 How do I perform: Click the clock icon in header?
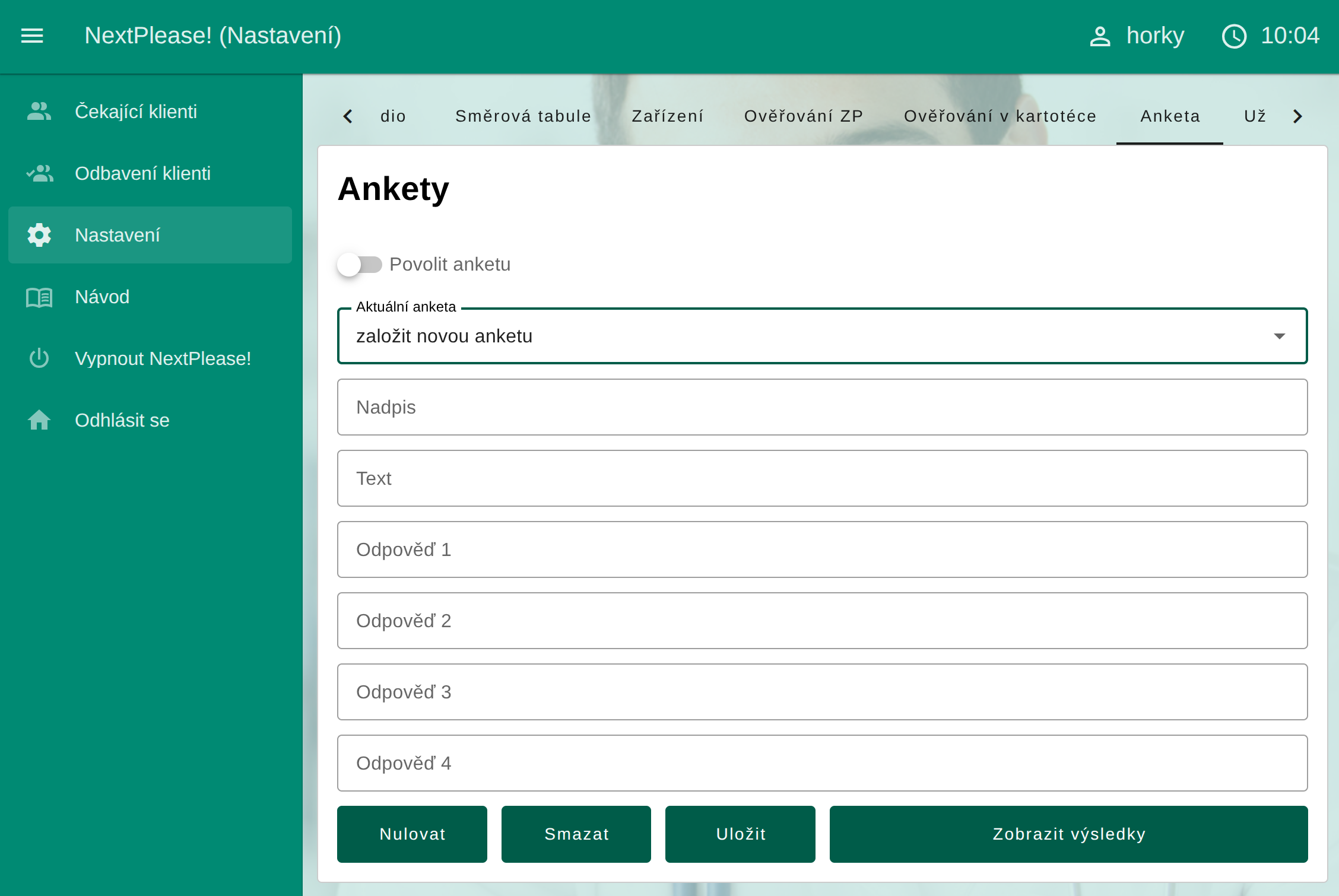point(1234,36)
